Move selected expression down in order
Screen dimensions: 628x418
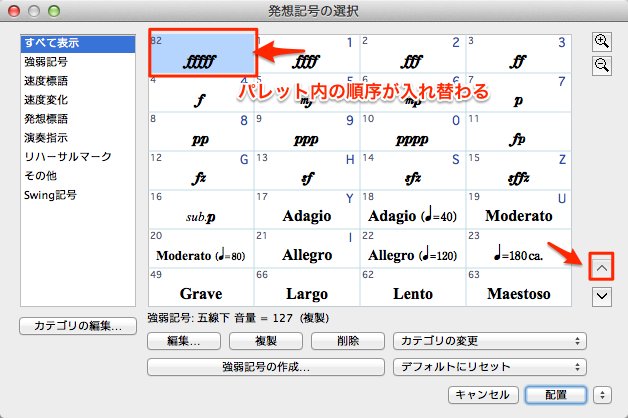point(602,297)
